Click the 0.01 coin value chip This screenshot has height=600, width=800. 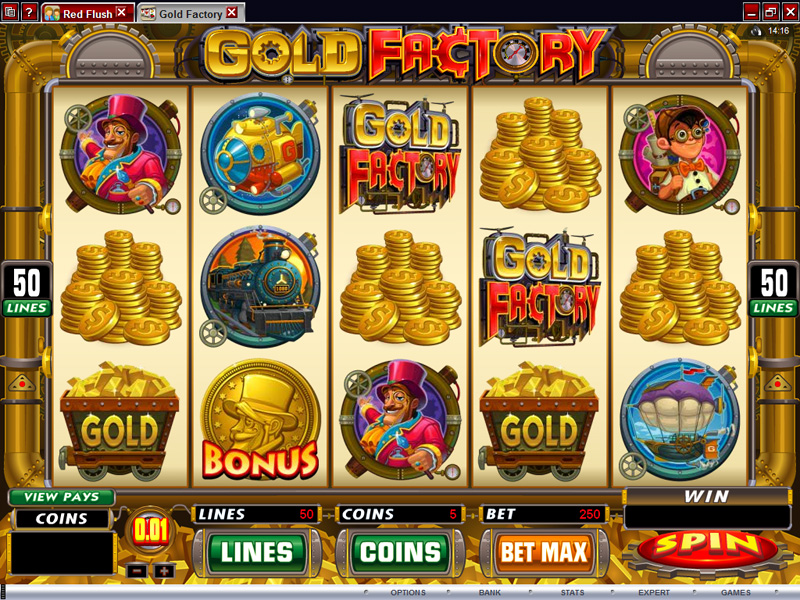(151, 531)
